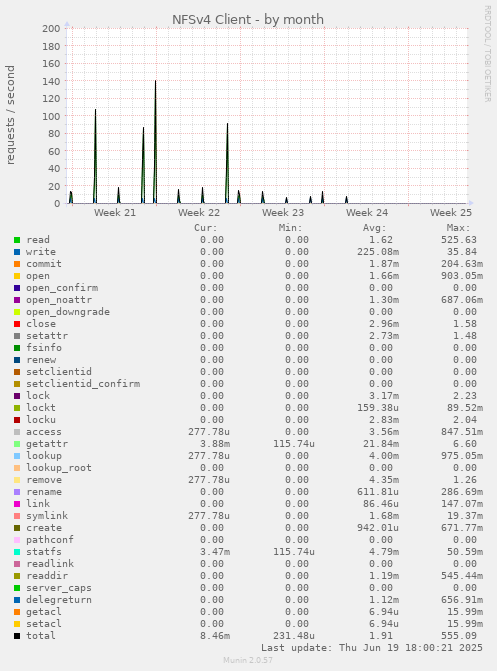Viewport: 497px width, 671px height.
Task: Click the Avg: column header
Action: 375,228
